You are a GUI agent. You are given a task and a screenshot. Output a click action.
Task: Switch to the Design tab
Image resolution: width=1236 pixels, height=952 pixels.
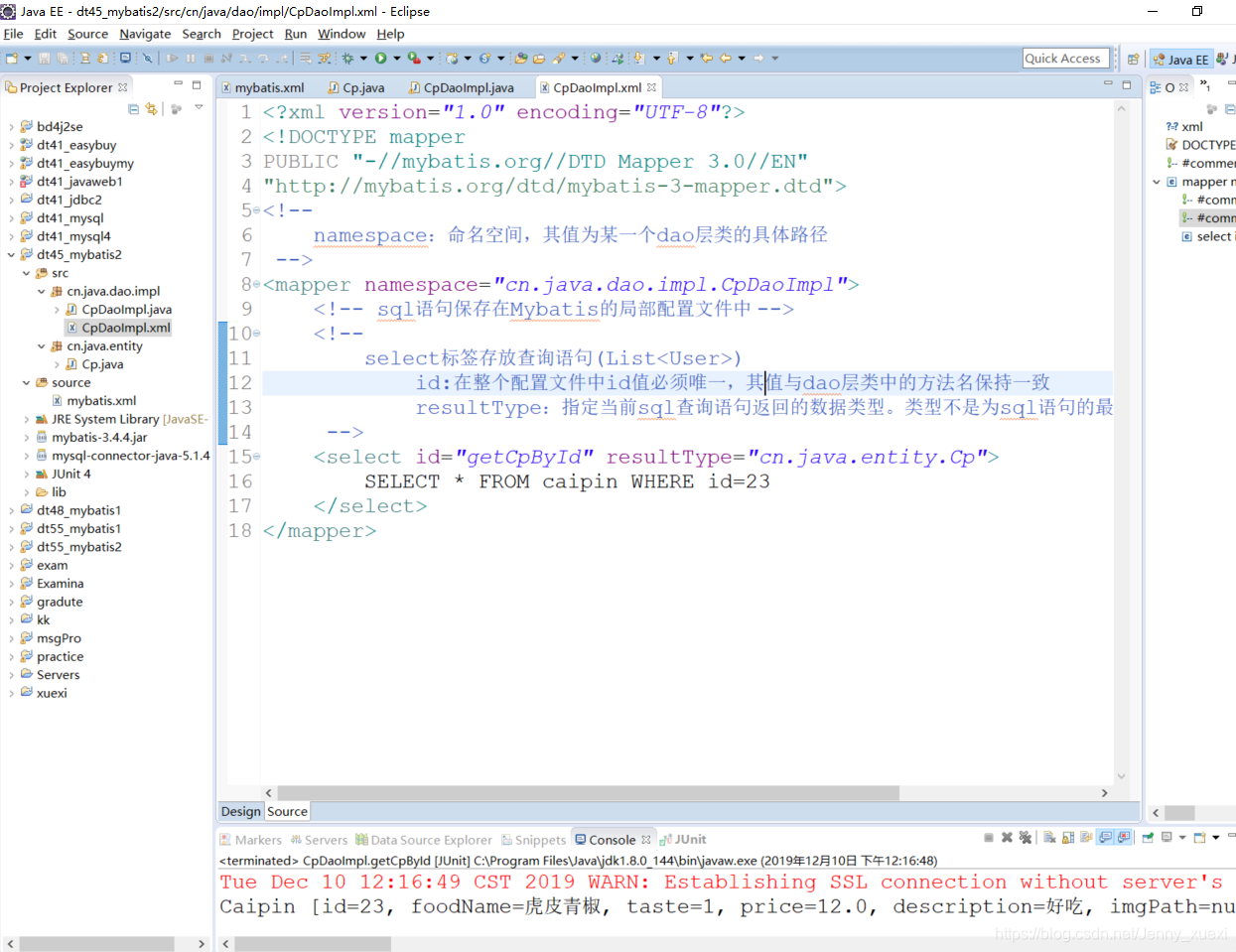point(241,811)
